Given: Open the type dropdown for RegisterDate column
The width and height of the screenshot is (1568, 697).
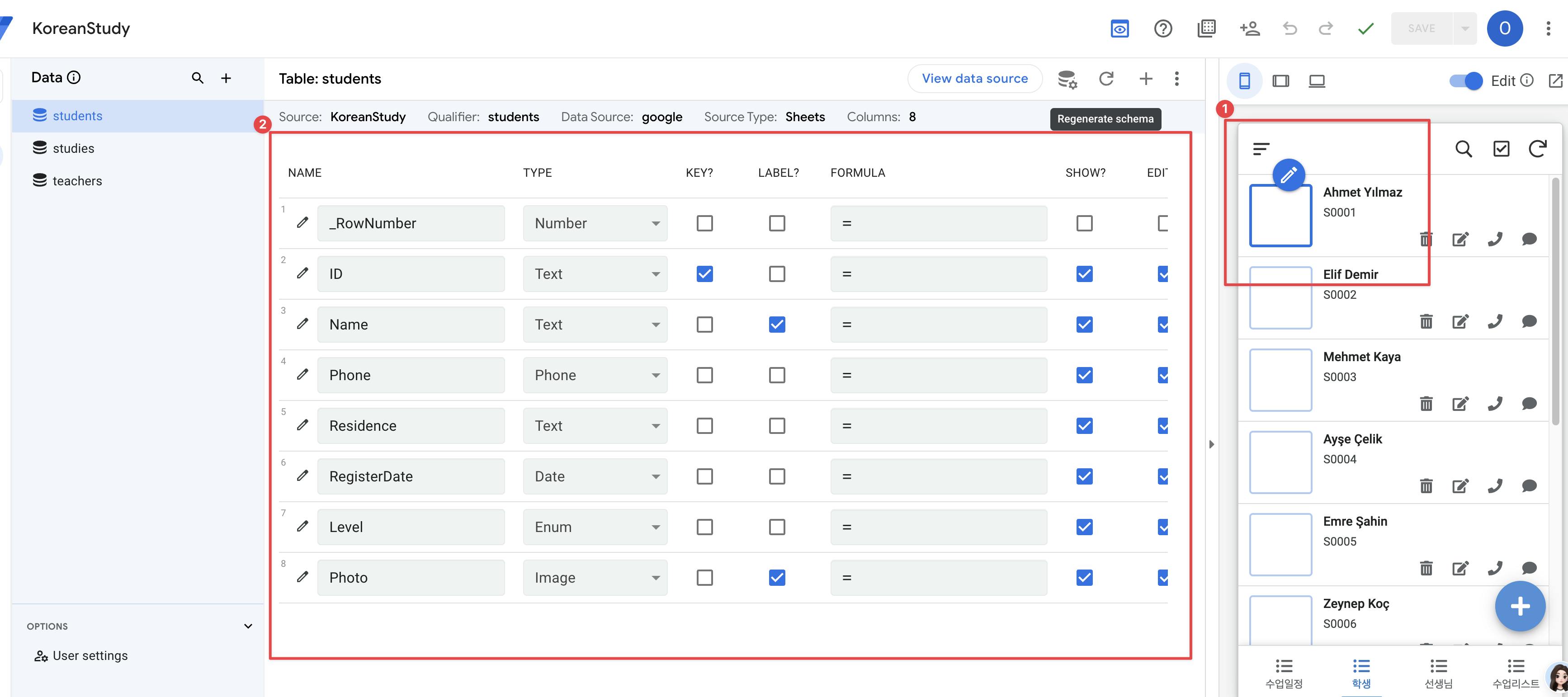Looking at the screenshot, I should [595, 476].
